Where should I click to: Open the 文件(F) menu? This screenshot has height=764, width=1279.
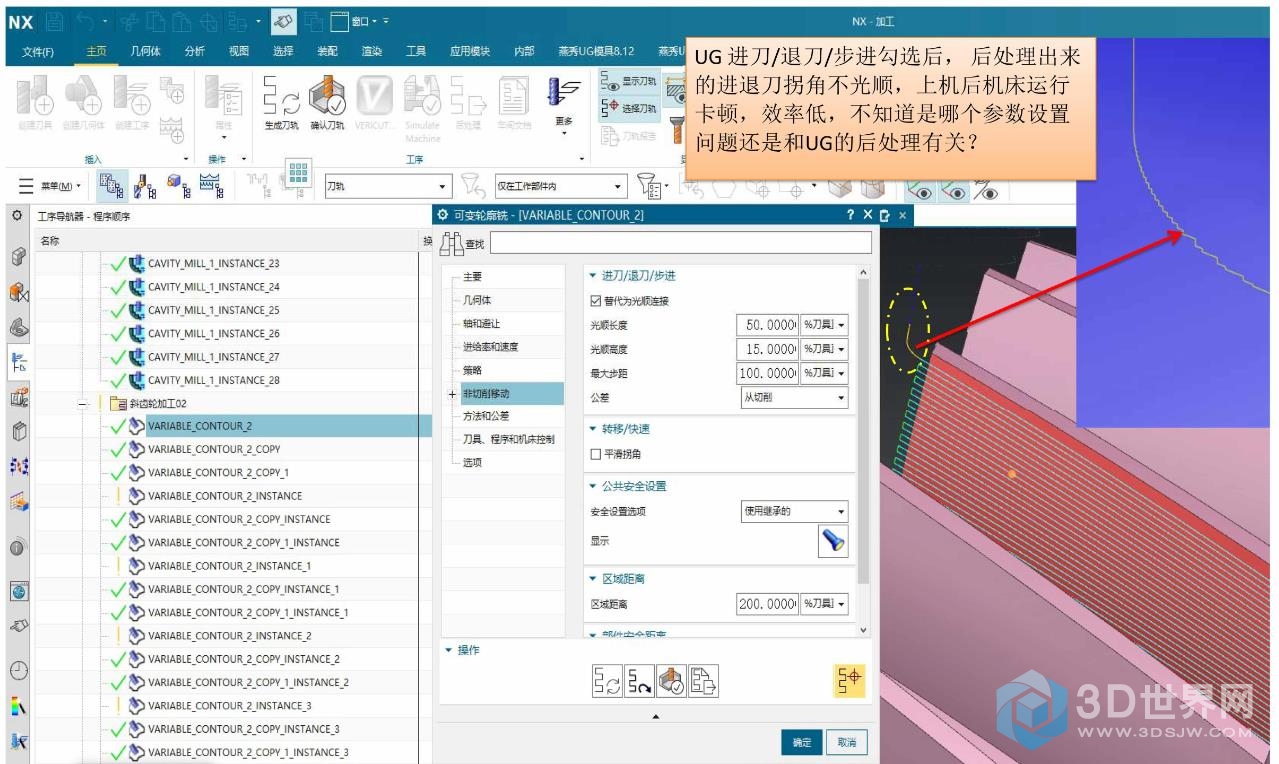pos(38,51)
